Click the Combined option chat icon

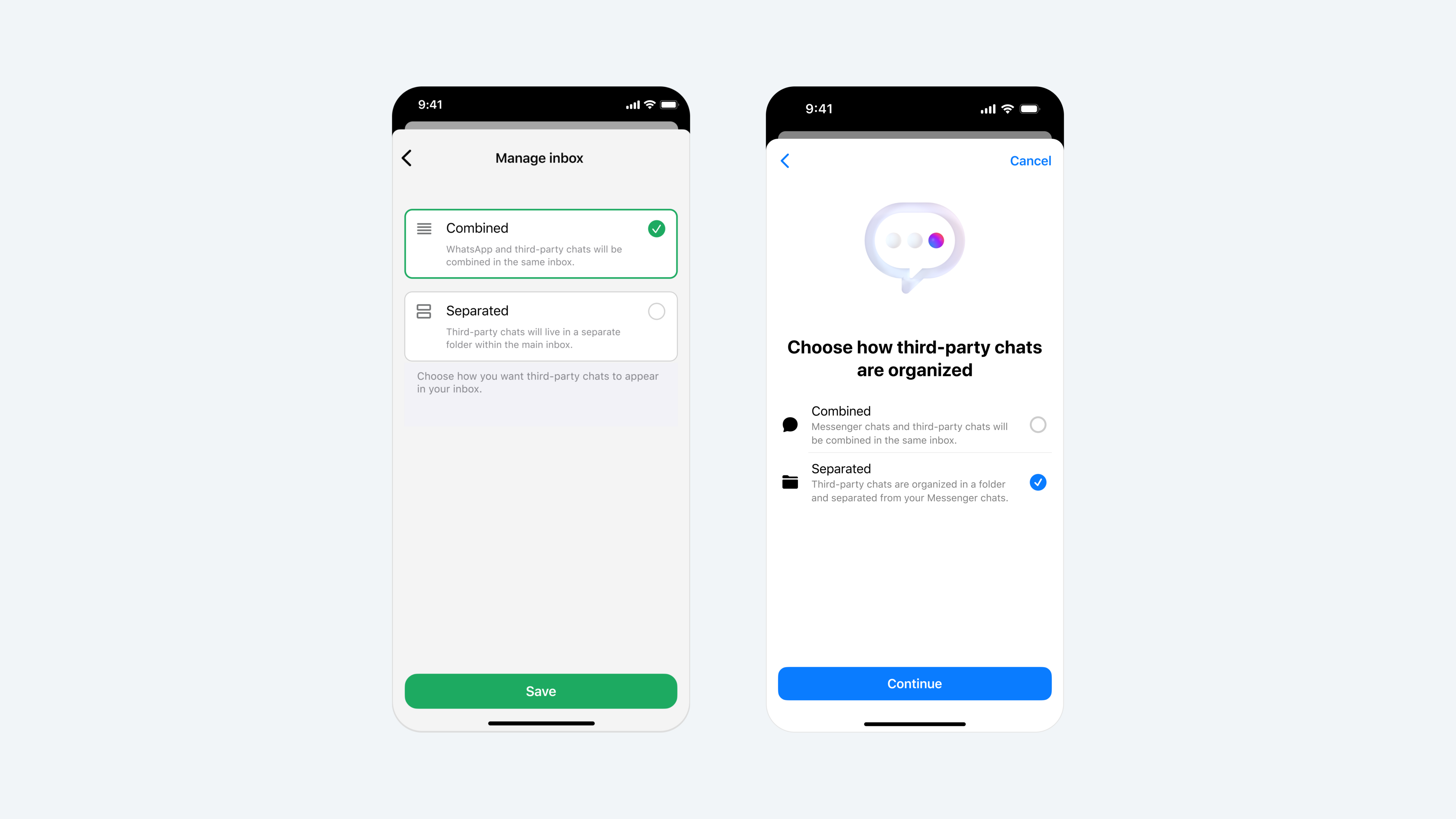pos(791,424)
